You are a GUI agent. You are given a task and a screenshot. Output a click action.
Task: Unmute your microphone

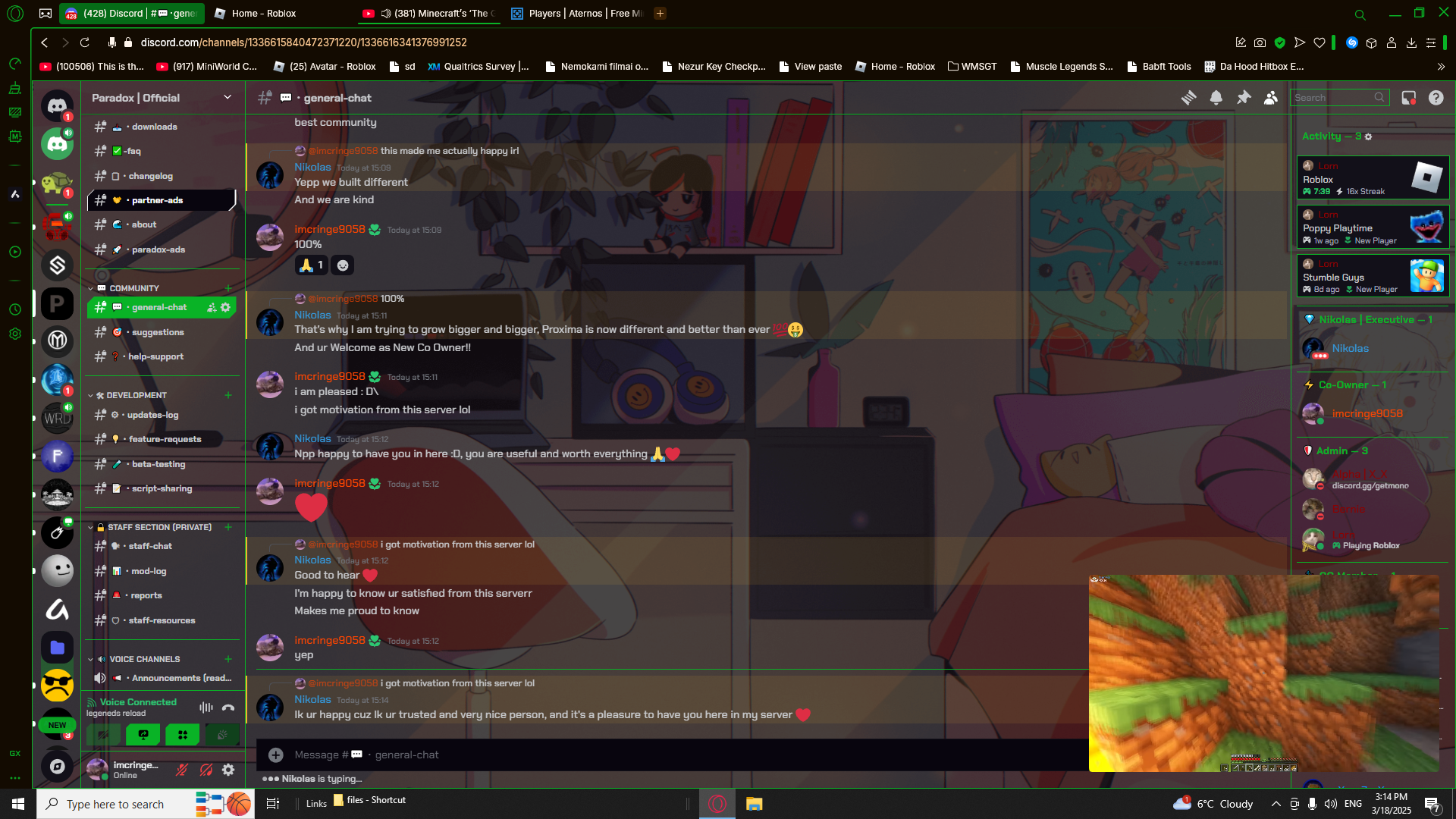click(182, 770)
